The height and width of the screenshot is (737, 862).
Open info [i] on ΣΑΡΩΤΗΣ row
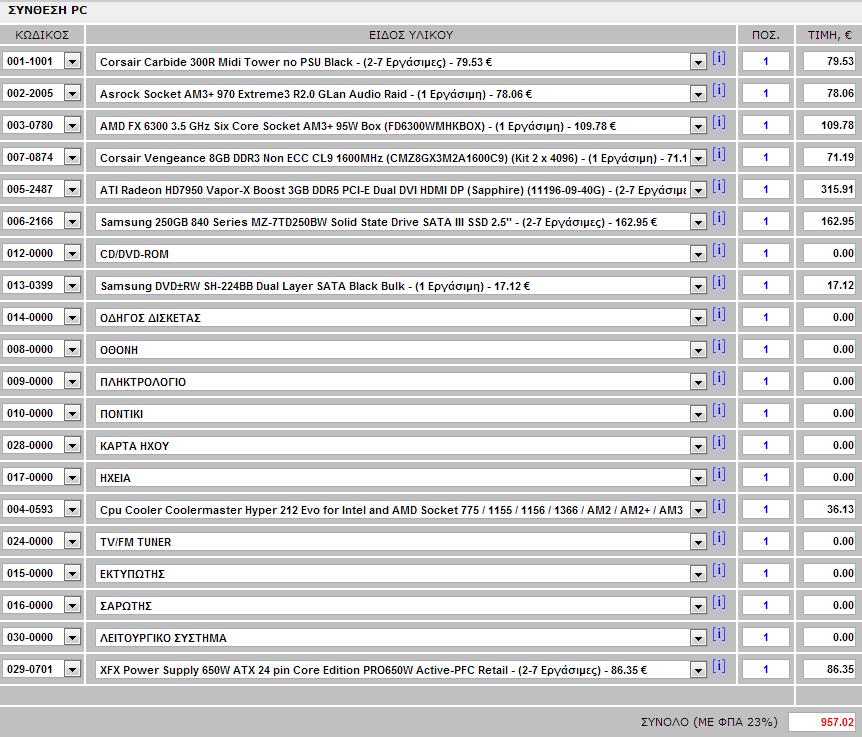click(719, 601)
